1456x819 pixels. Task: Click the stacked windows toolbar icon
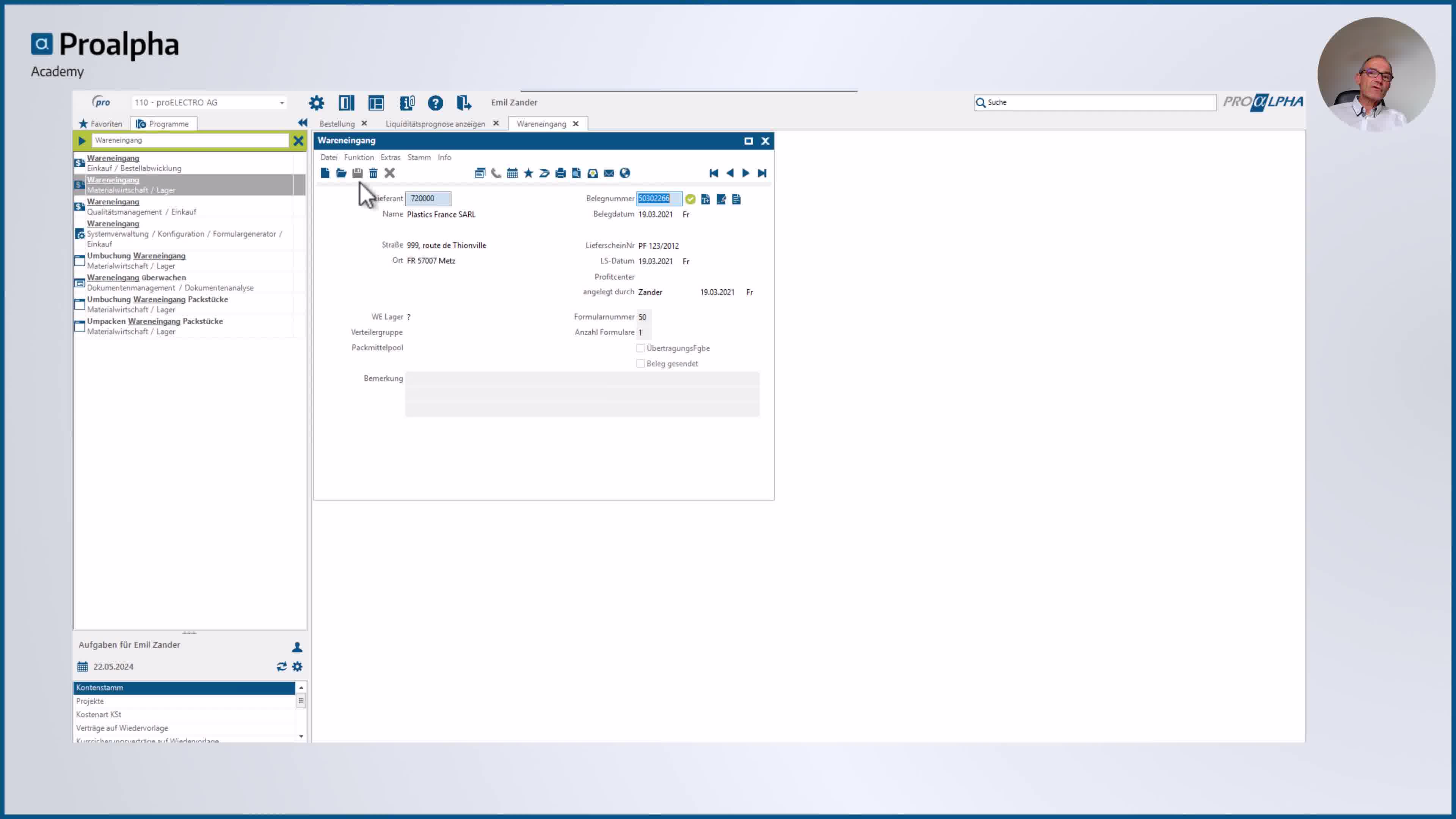pyautogui.click(x=480, y=173)
